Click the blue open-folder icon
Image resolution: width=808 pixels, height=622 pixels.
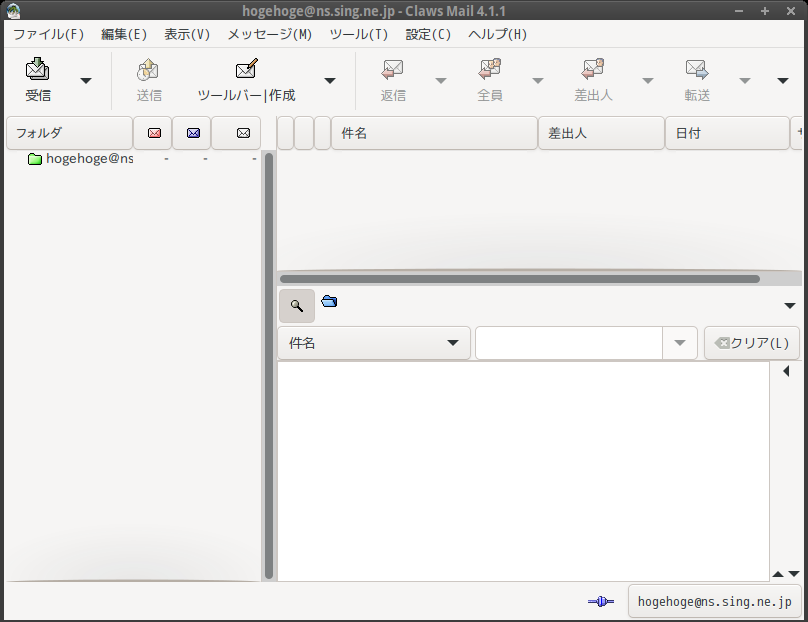(329, 301)
